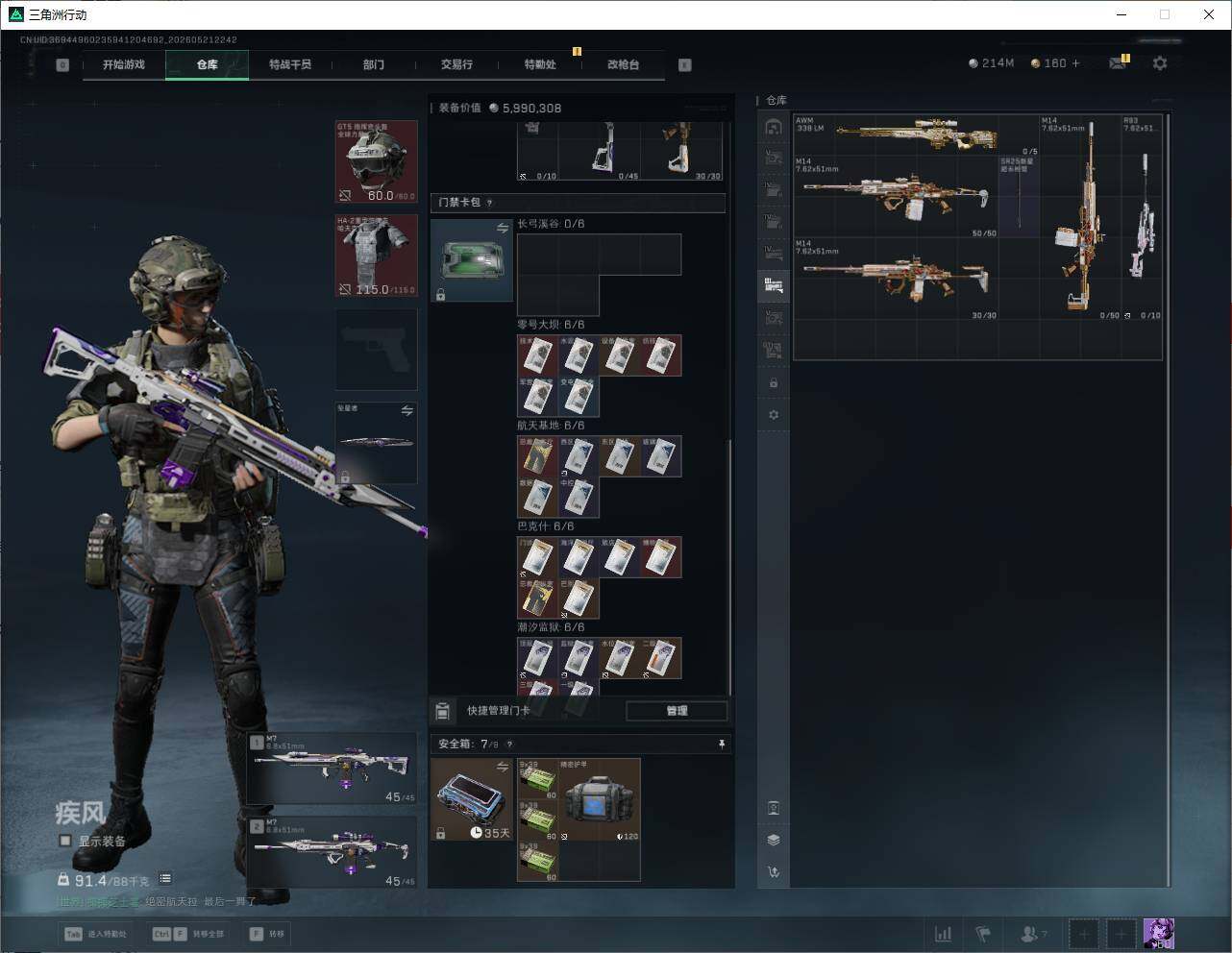Screen dimensions: 1232x953
Task: Open the friends list icon
Action: tap(1031, 934)
